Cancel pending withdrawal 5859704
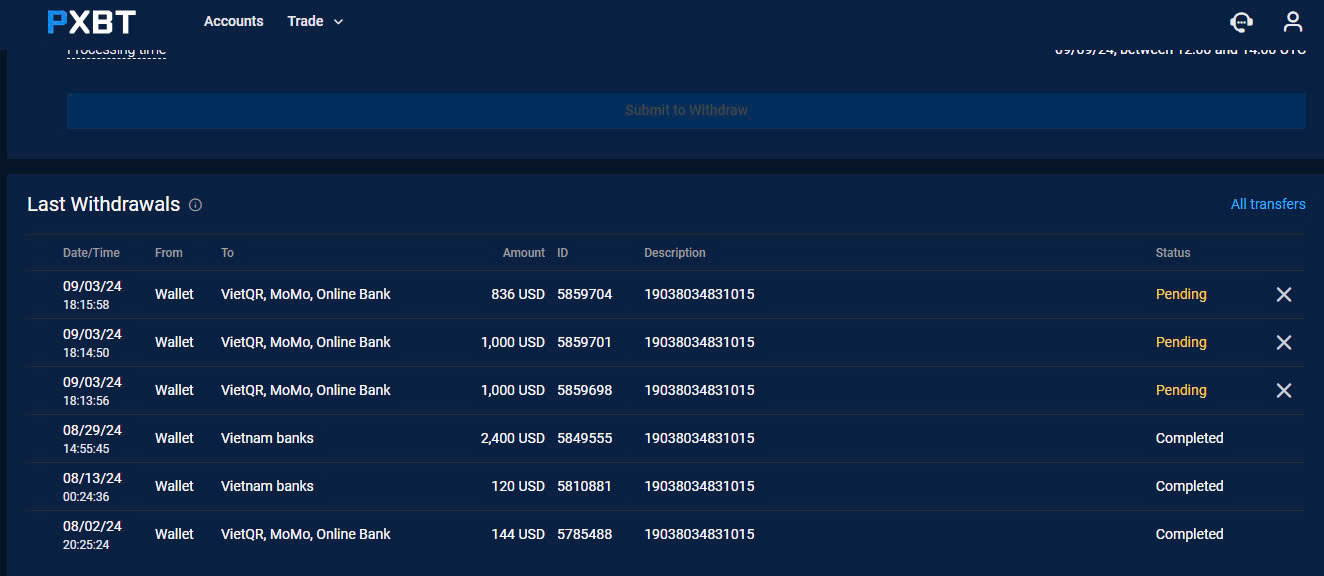This screenshot has height=576, width=1324. click(x=1284, y=294)
